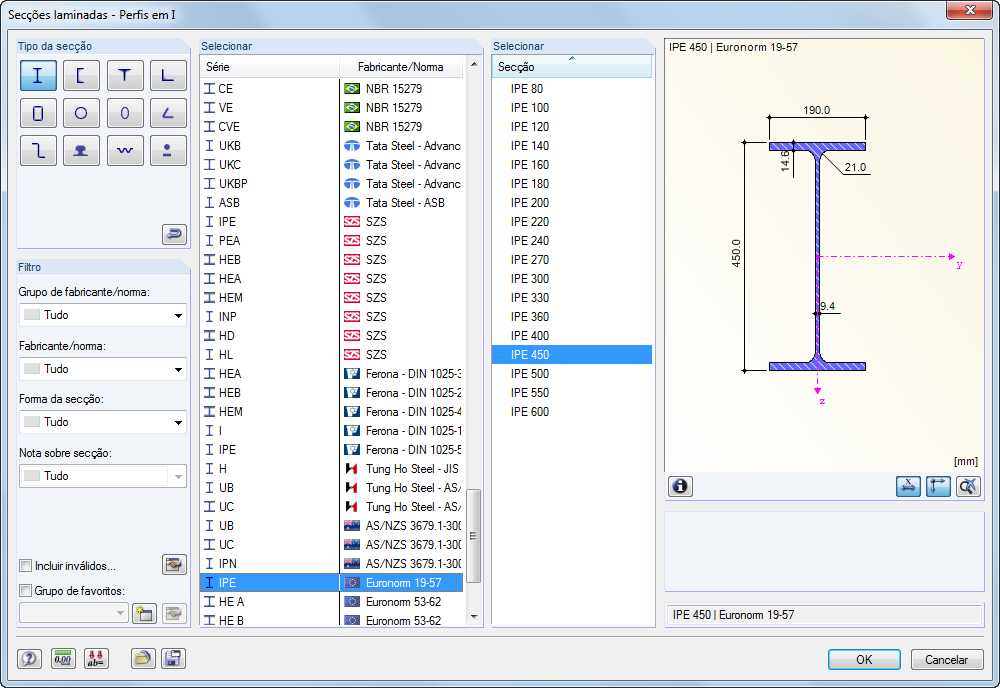Click the series list vertical scrollbar
Image resolution: width=1000 pixels, height=688 pixels.
pyautogui.click(x=474, y=535)
